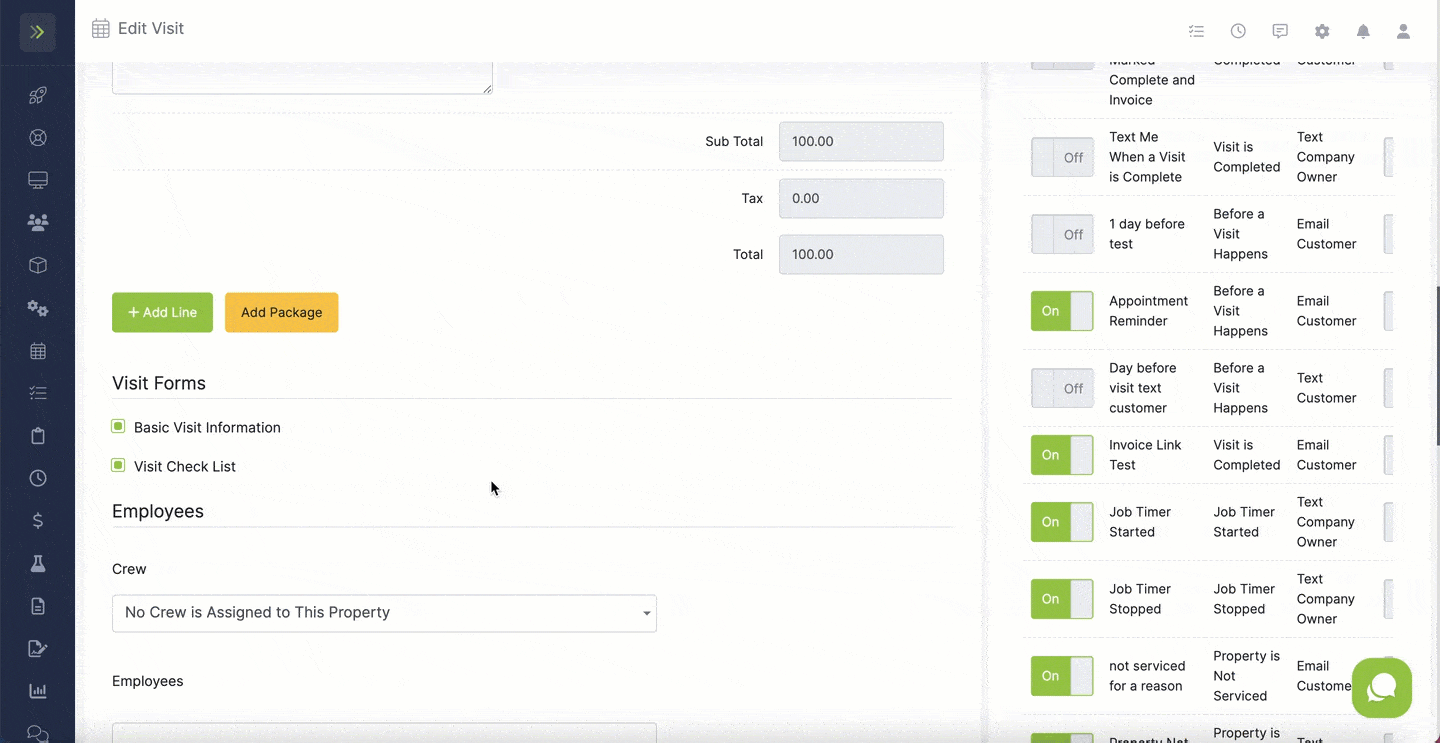Click the Total field
The height and width of the screenshot is (743, 1440).
(x=861, y=254)
